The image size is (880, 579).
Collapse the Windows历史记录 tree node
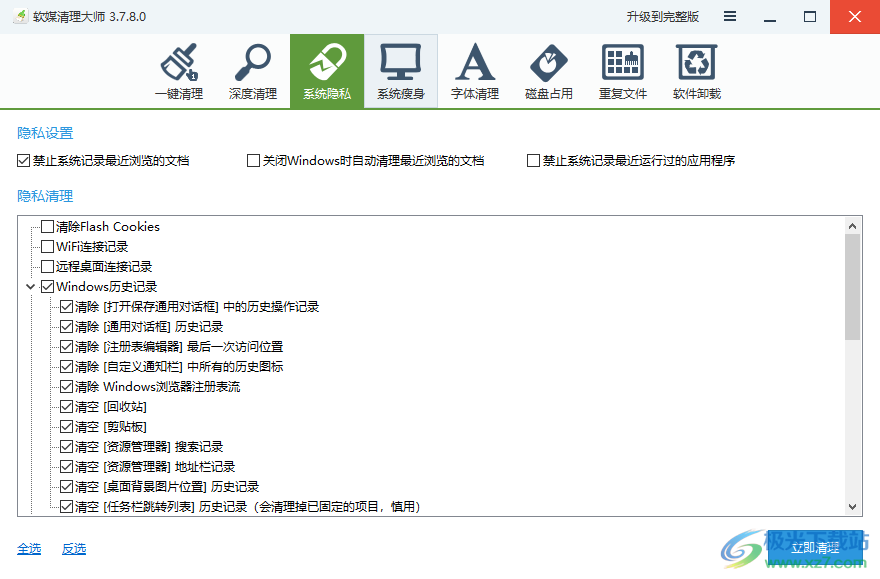31,286
